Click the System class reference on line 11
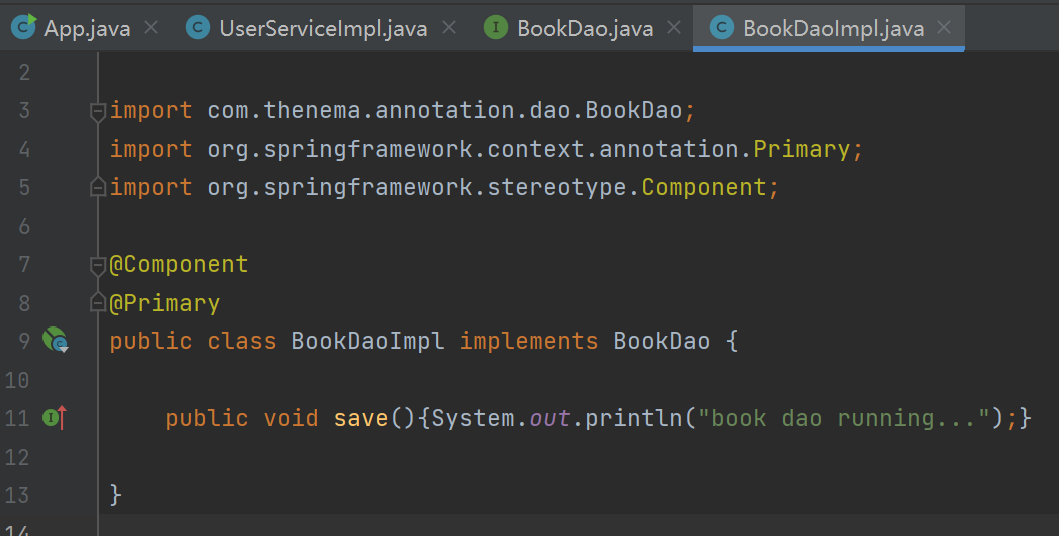This screenshot has width=1059, height=536. (x=474, y=419)
